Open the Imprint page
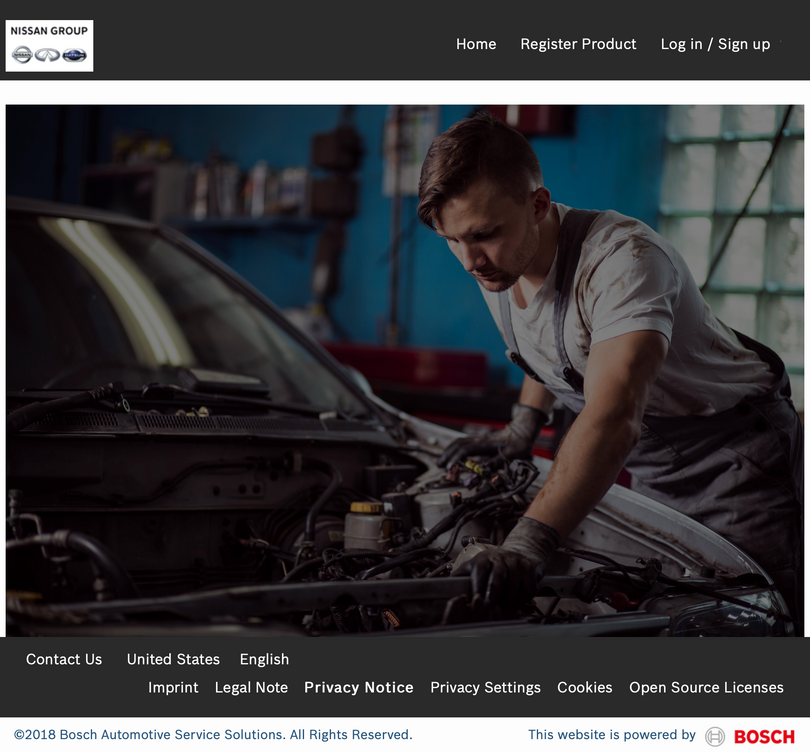This screenshot has height=752, width=810. pos(173,688)
